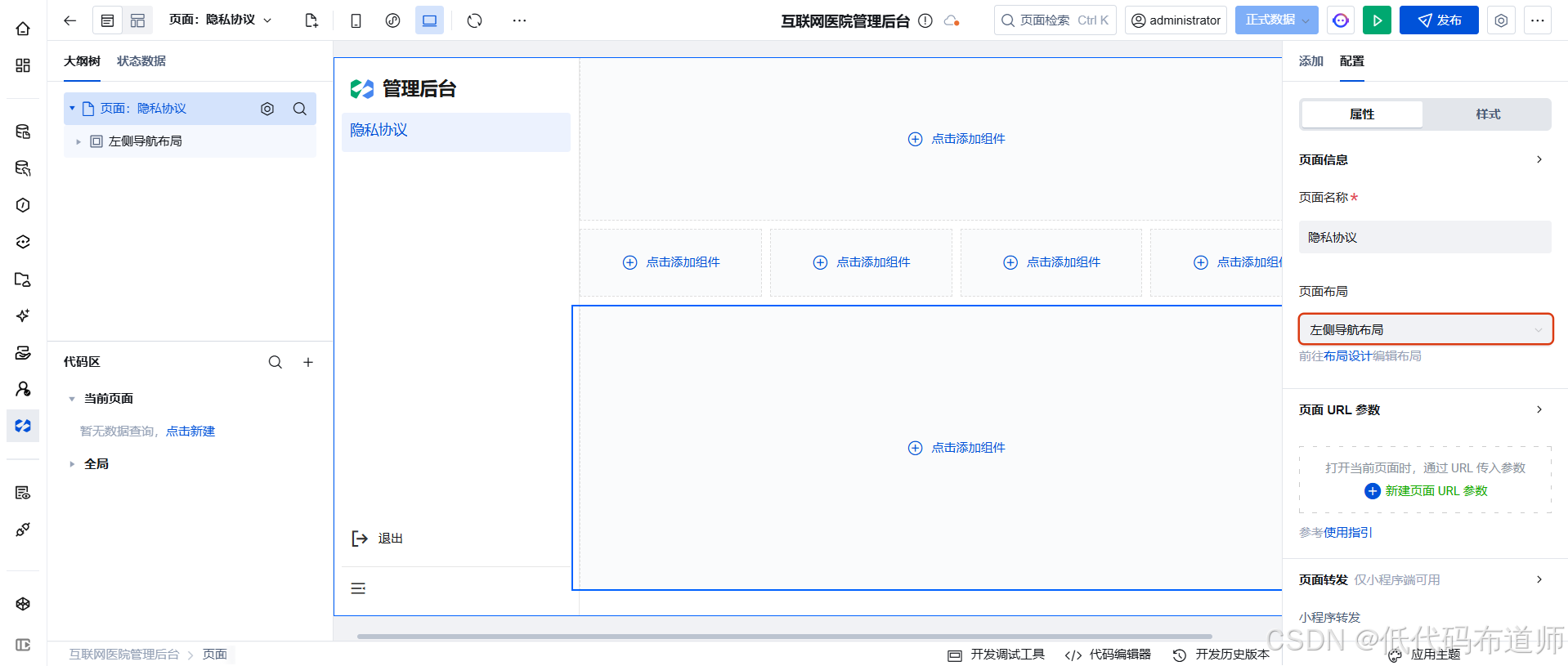
Task: Click the 页面名称 input field
Action: pyautogui.click(x=1425, y=237)
